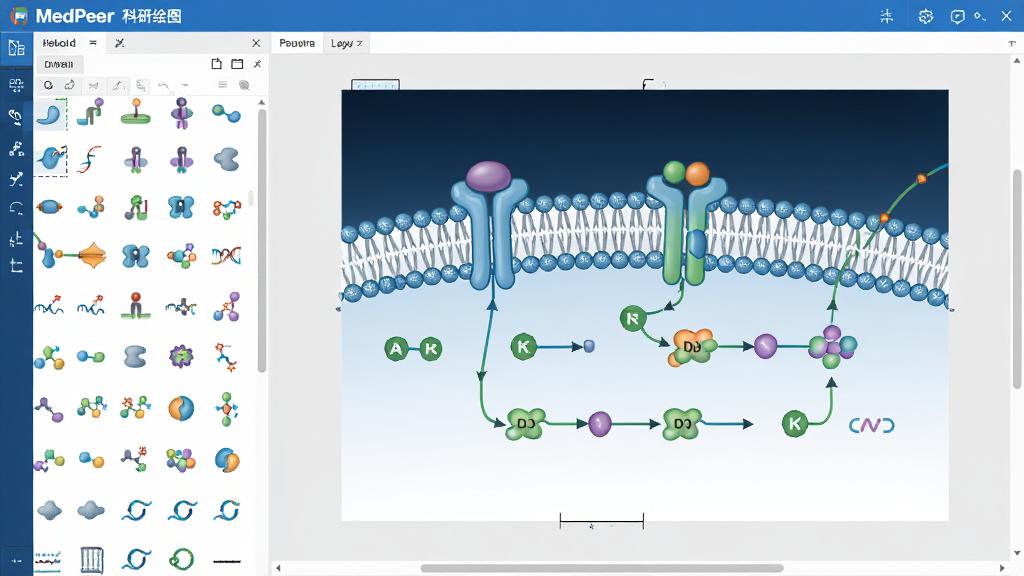The height and width of the screenshot is (576, 1024).
Task: Pick the vertical bars gate shape
Action: tap(91, 560)
